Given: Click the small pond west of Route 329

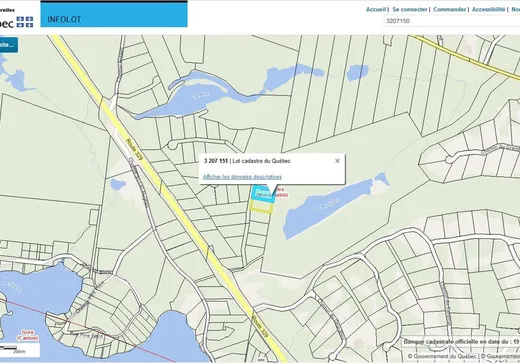Looking at the screenshot, I should click(x=118, y=184).
